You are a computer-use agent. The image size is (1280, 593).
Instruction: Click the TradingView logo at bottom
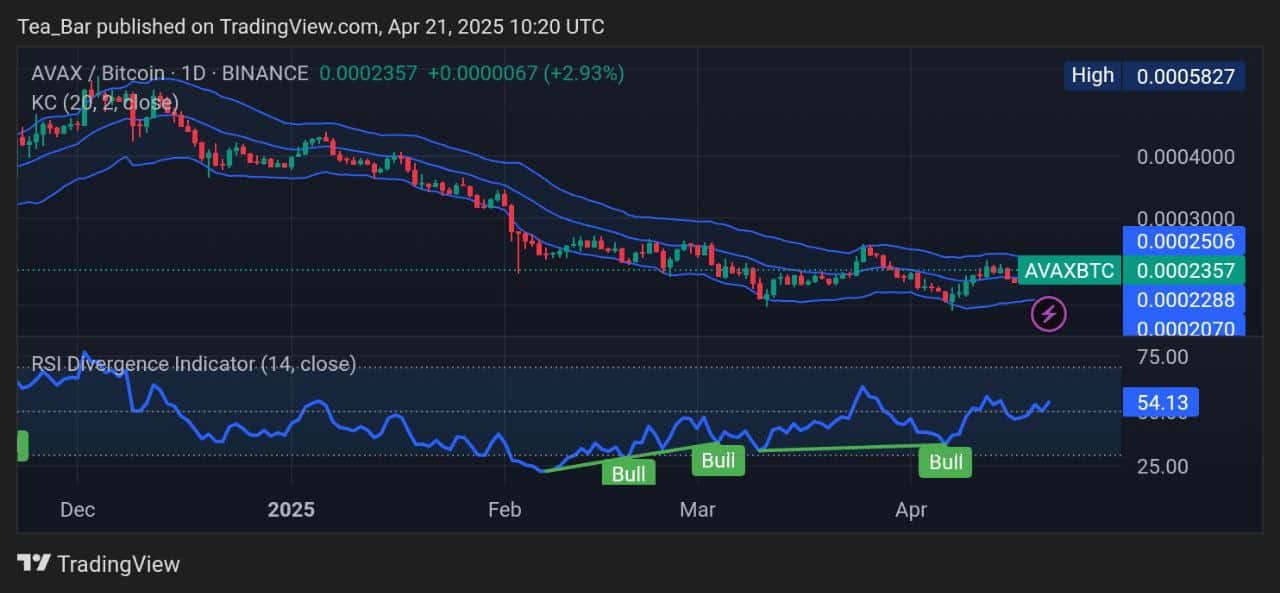99,564
